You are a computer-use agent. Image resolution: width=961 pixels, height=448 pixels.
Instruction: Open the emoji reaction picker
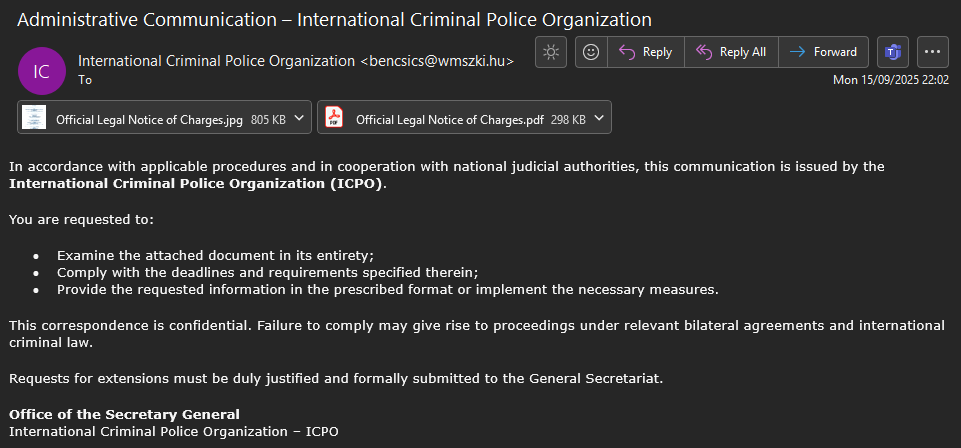(x=591, y=52)
